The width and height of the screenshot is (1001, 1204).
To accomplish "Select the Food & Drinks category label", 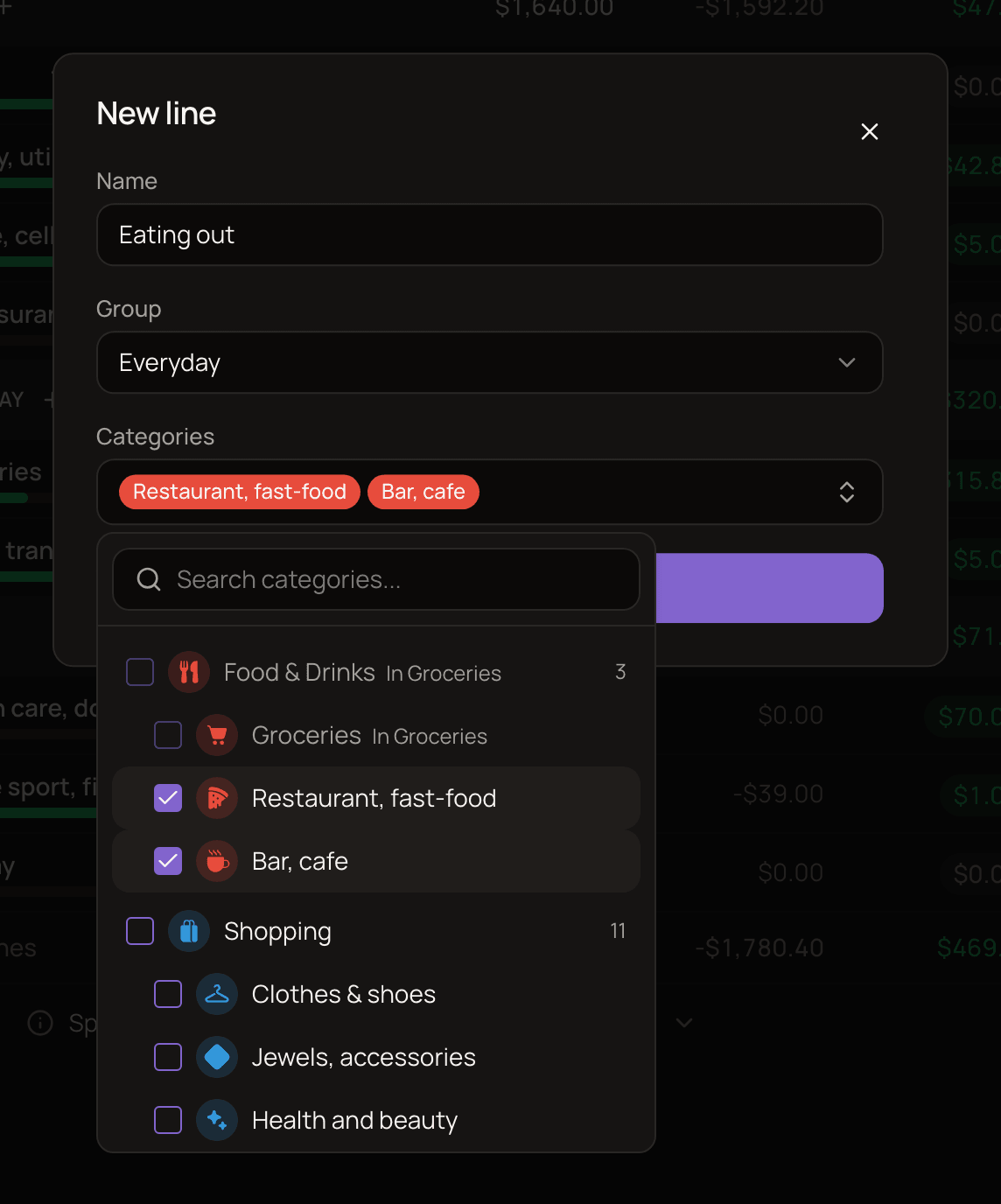I will point(299,672).
